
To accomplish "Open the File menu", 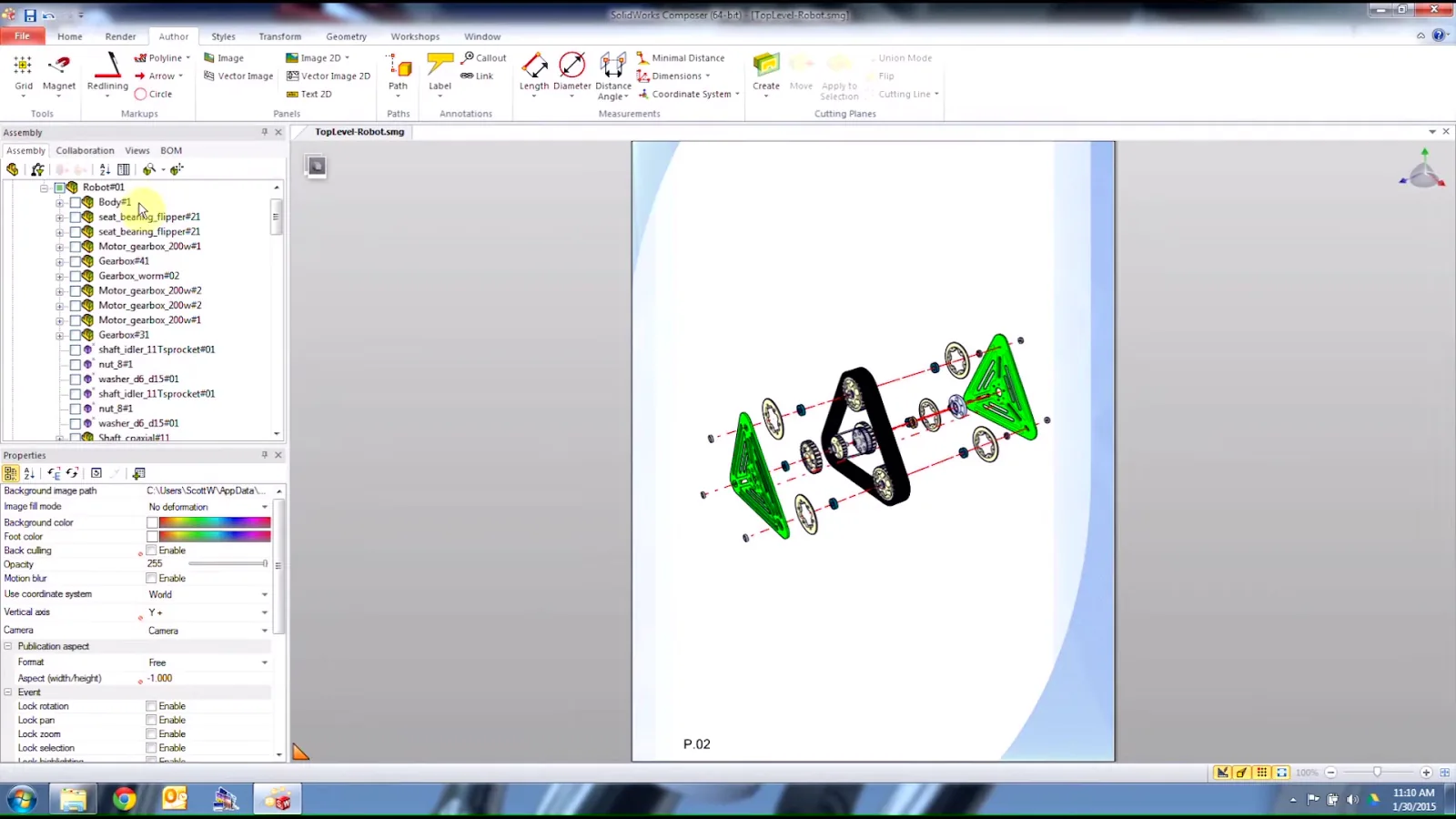I will pos(22,36).
